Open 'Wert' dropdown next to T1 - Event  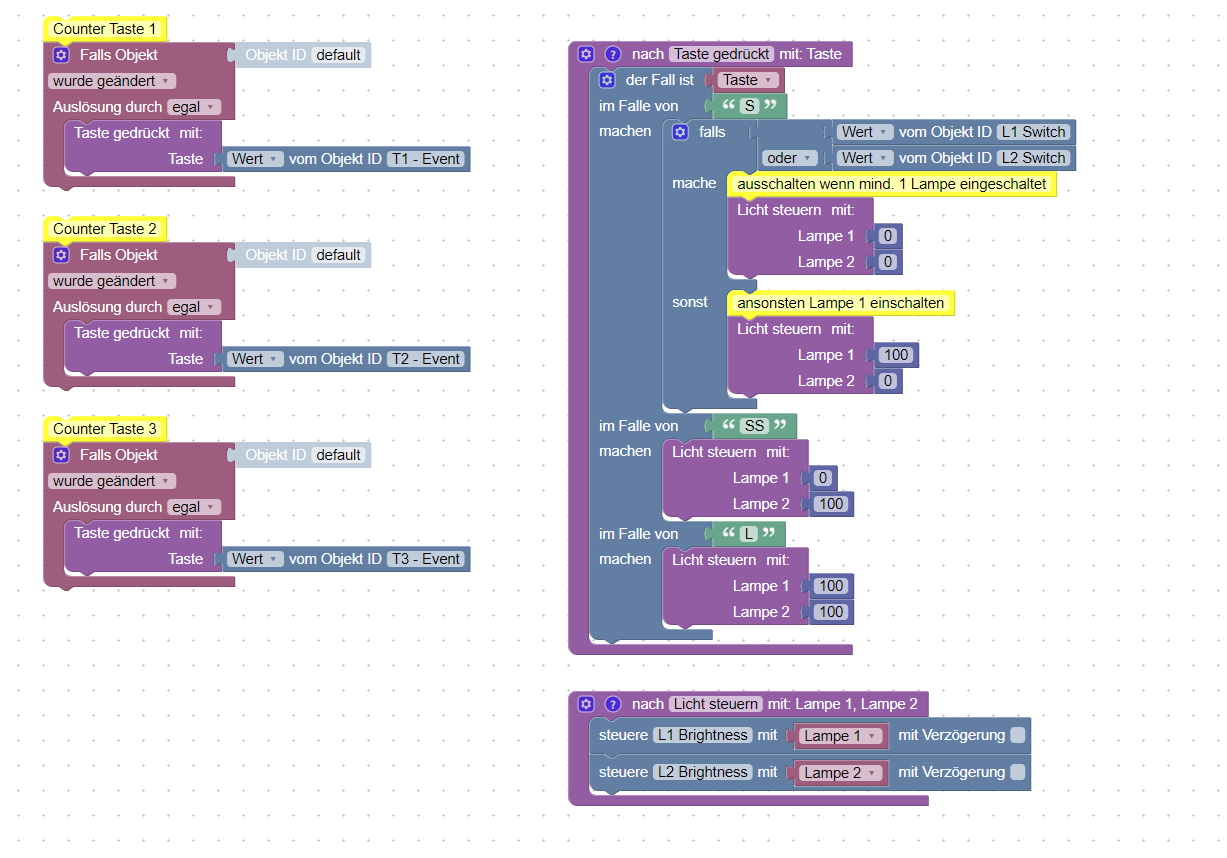tap(255, 159)
